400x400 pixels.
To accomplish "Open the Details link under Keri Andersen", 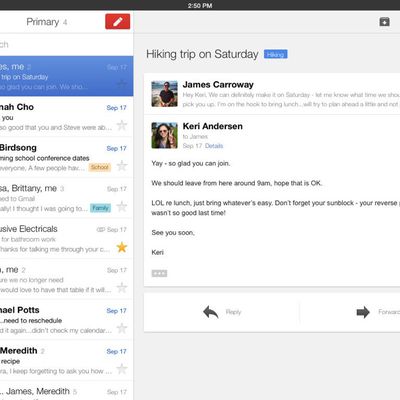I will pos(214,146).
